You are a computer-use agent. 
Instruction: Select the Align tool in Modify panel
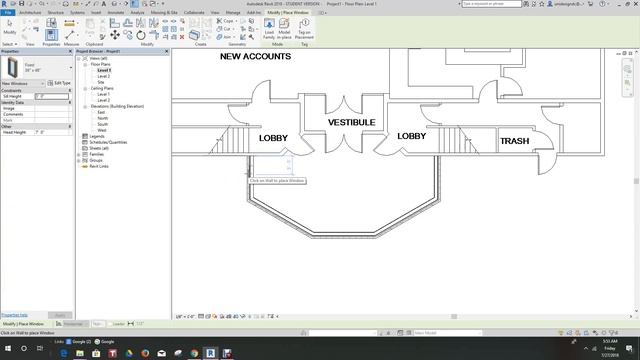point(115,23)
